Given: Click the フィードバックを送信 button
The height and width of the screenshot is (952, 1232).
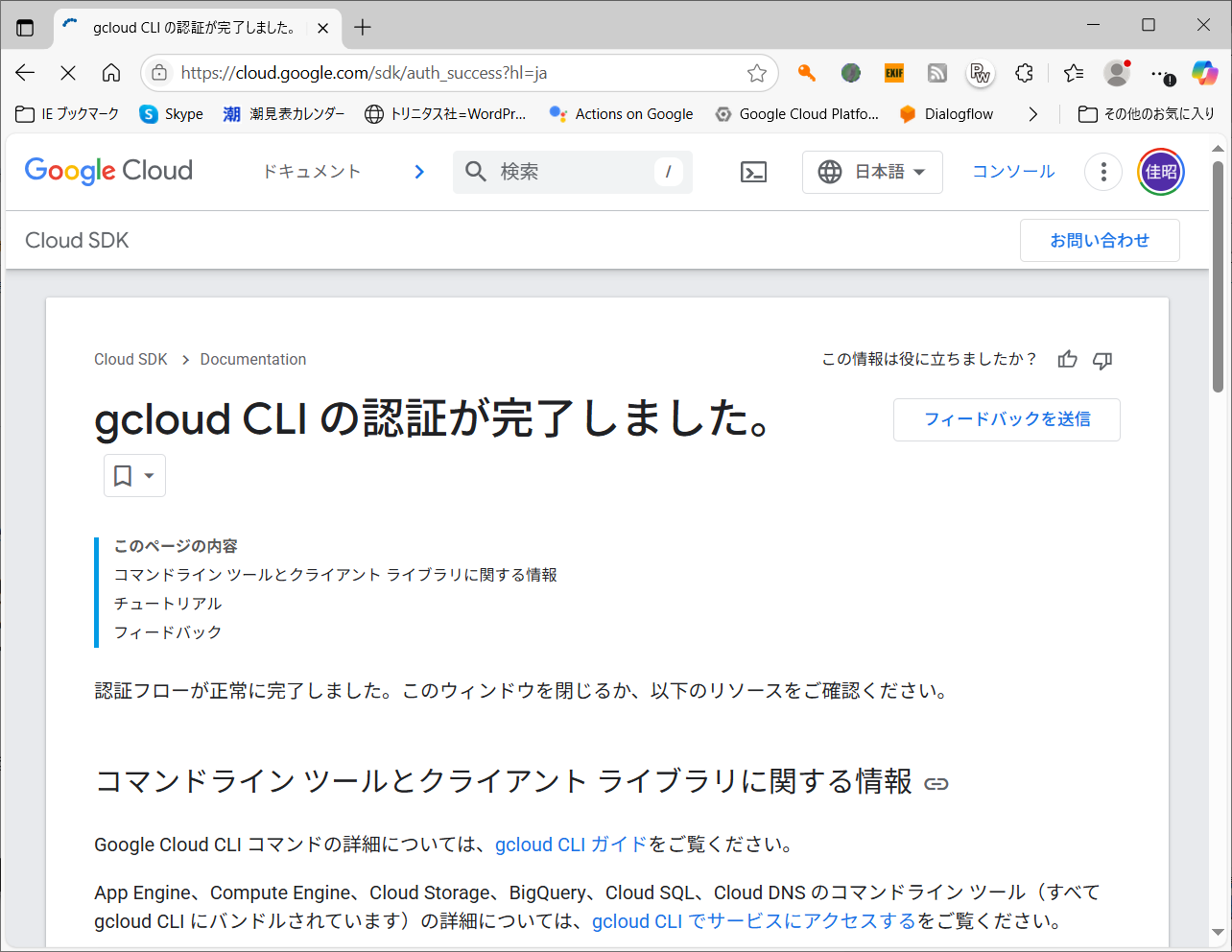Looking at the screenshot, I should [x=1007, y=419].
